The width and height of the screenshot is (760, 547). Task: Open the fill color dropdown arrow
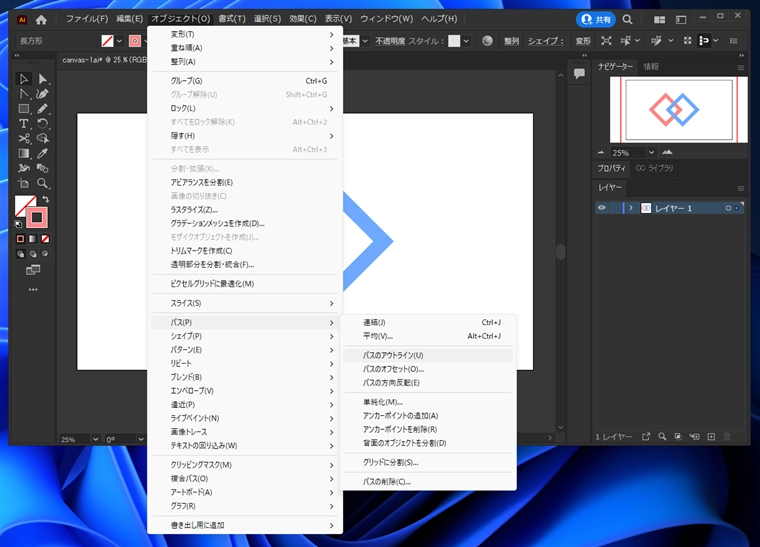click(x=119, y=41)
